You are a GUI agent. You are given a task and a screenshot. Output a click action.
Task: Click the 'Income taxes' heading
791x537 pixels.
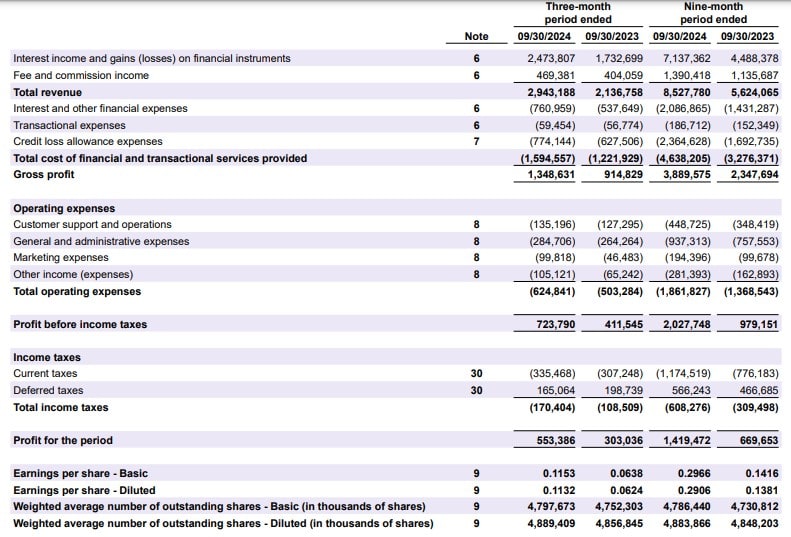[x=47, y=357]
